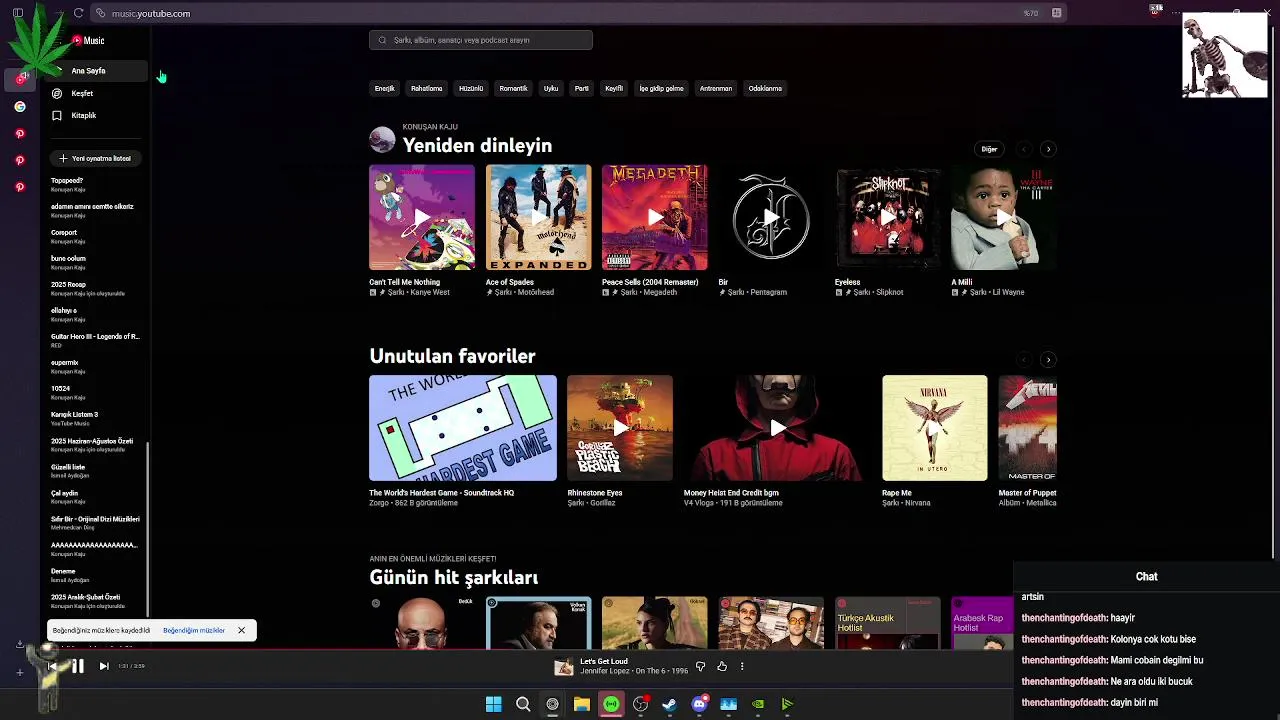This screenshot has height=720, width=1280.
Task: Open the Google pinned tab in sidebar
Action: point(19,106)
